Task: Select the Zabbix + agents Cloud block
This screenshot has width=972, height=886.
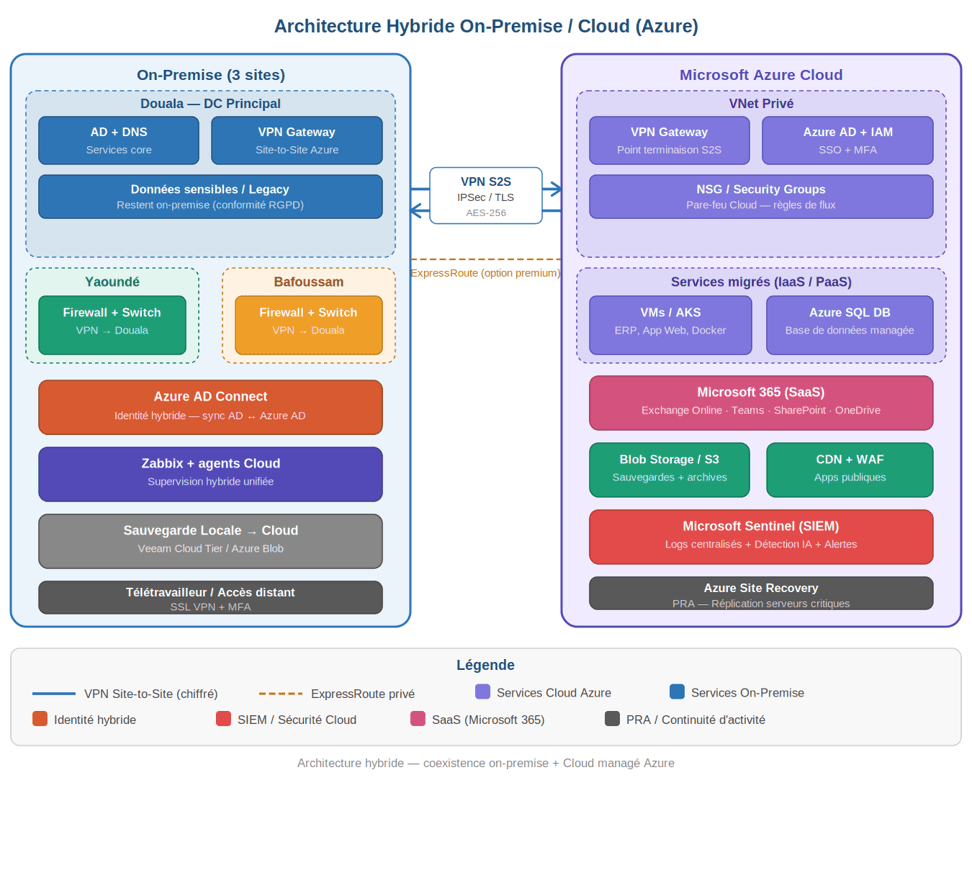Action: [x=210, y=474]
